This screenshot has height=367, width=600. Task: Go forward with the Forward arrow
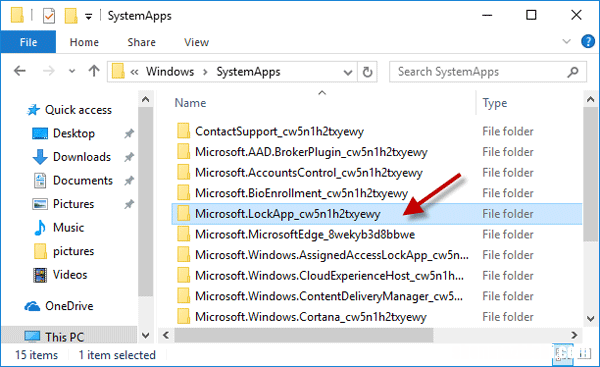(49, 71)
